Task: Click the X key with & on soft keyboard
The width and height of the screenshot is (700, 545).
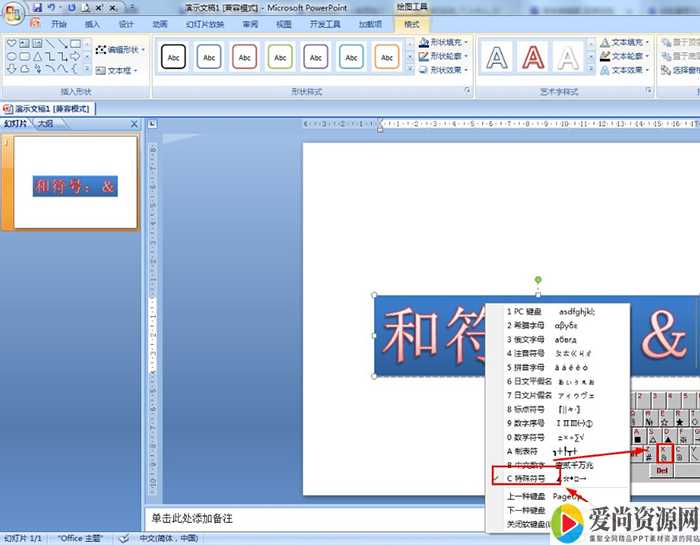Action: [x=664, y=453]
